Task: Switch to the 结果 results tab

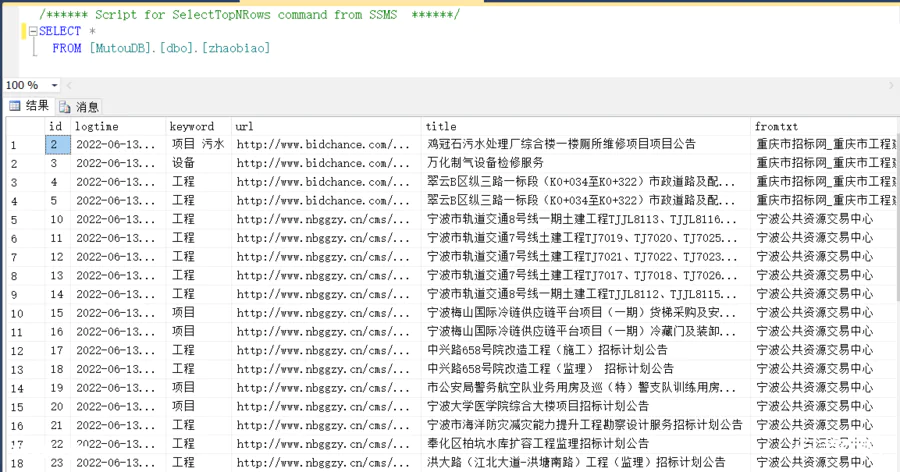Action: tap(29, 106)
